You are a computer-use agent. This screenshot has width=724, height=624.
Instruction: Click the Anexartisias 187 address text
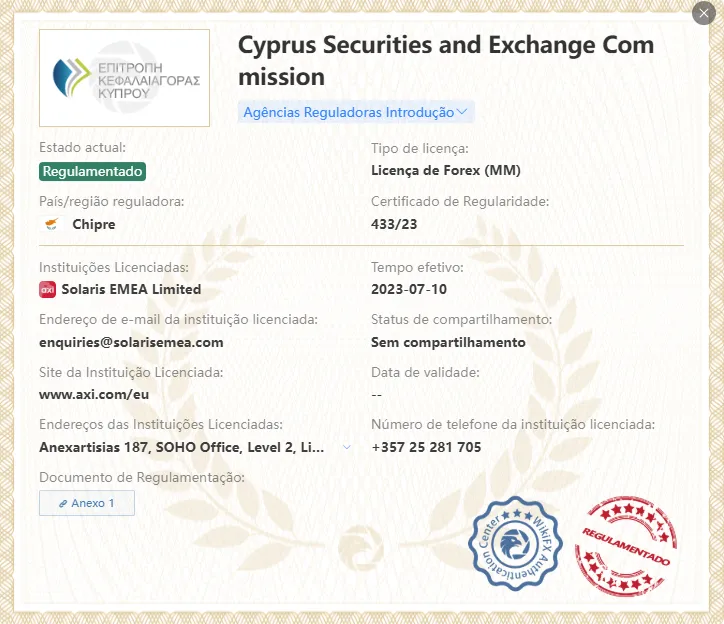[181, 447]
